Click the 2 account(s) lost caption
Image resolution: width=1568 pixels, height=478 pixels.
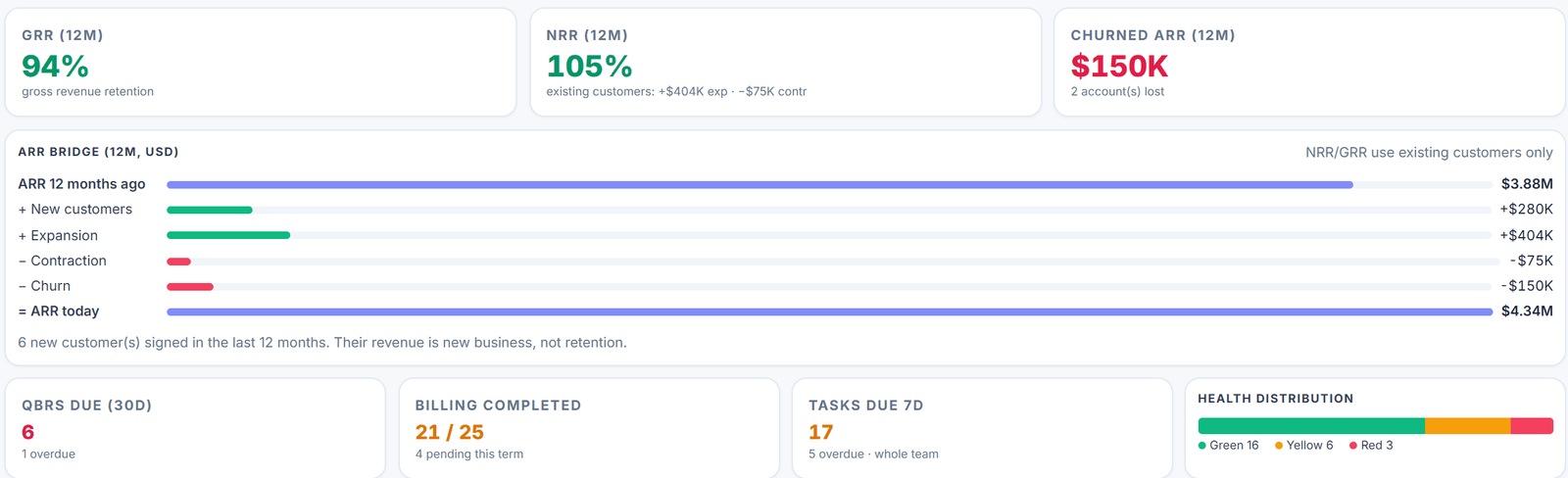click(x=1117, y=91)
